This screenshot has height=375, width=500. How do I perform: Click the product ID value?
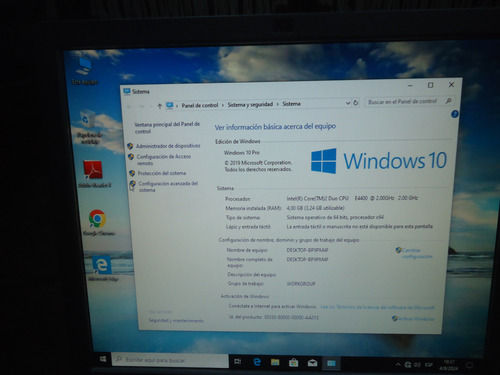click(291, 317)
